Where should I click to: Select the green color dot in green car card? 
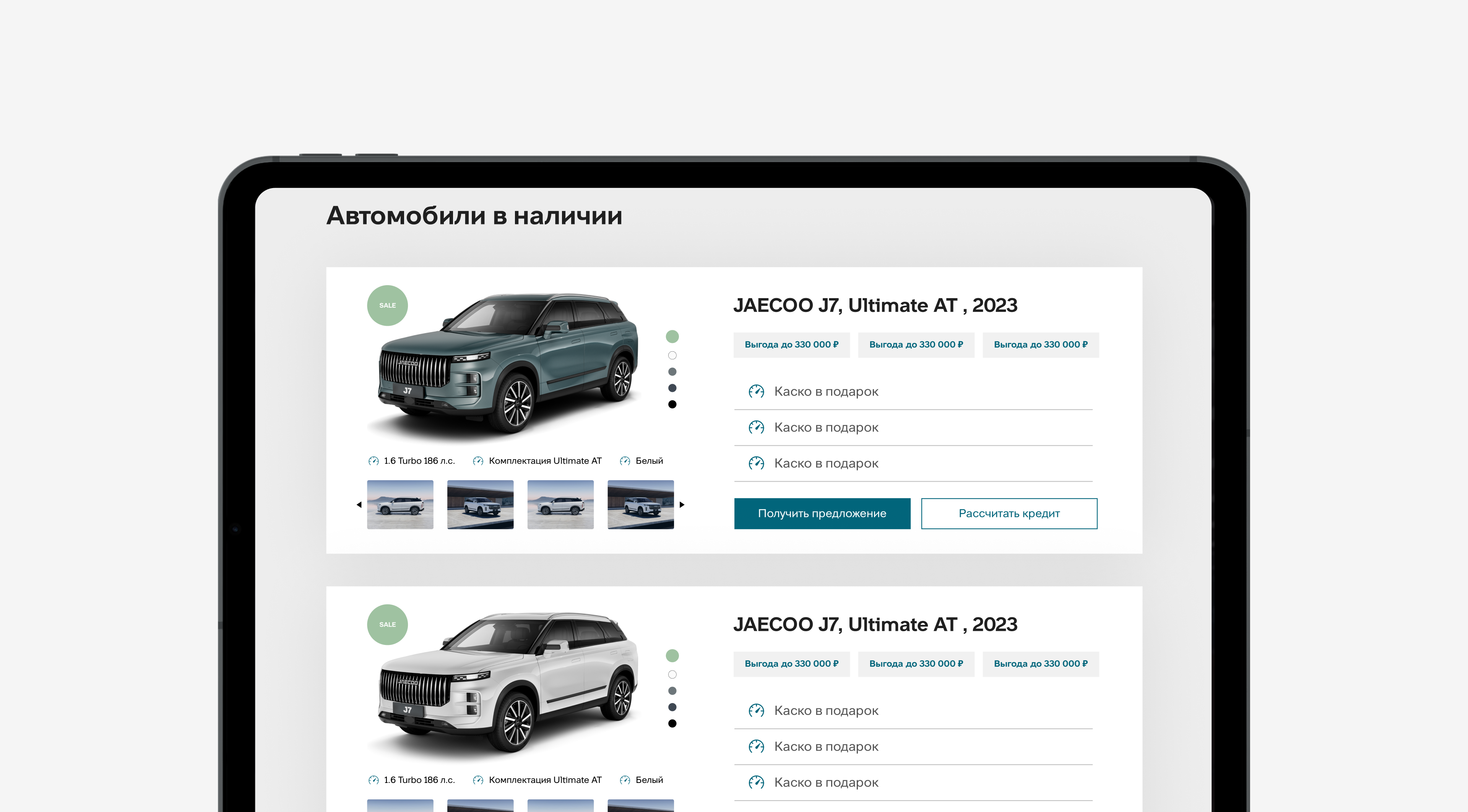coord(672,337)
